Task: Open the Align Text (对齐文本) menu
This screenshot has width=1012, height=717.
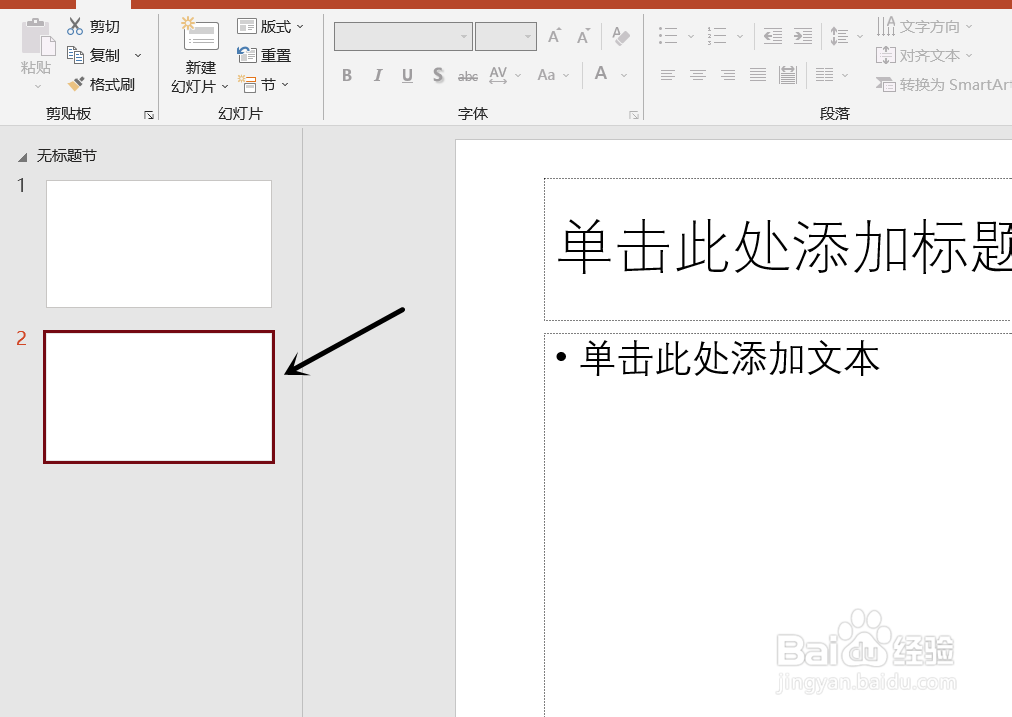Action: (x=924, y=56)
